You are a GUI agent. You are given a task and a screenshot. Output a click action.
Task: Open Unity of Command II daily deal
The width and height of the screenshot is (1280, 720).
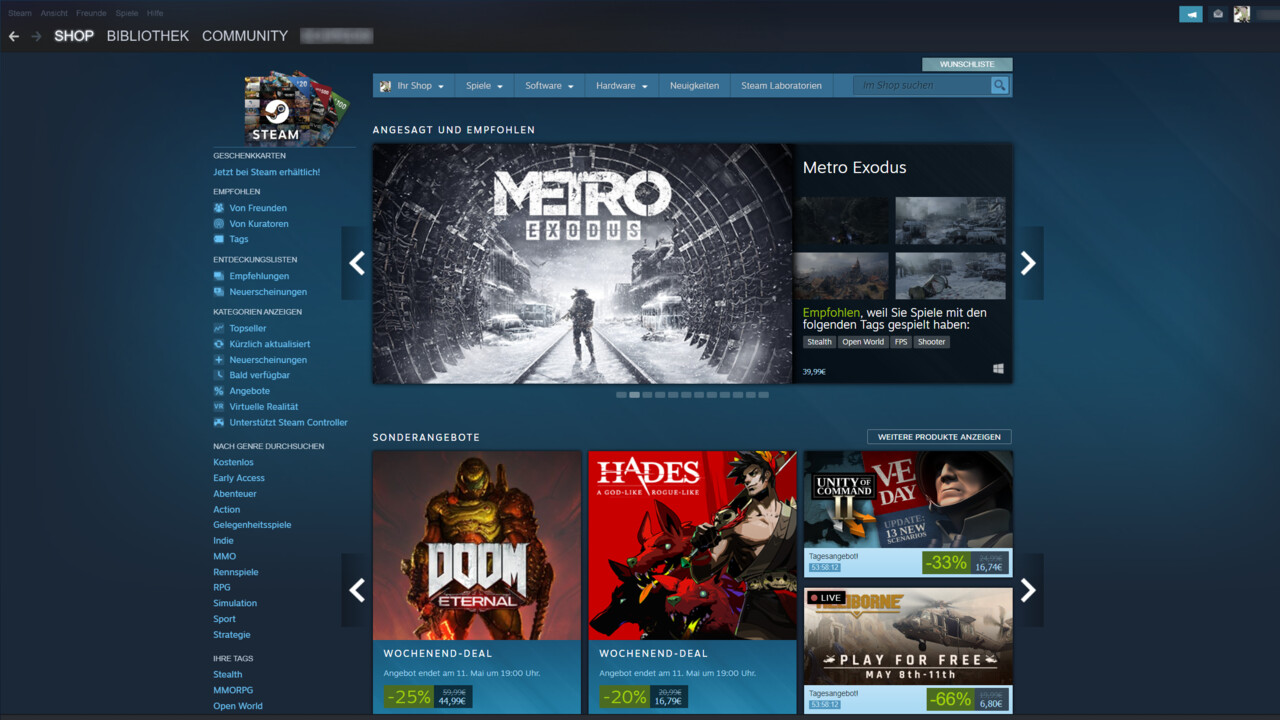tap(908, 514)
